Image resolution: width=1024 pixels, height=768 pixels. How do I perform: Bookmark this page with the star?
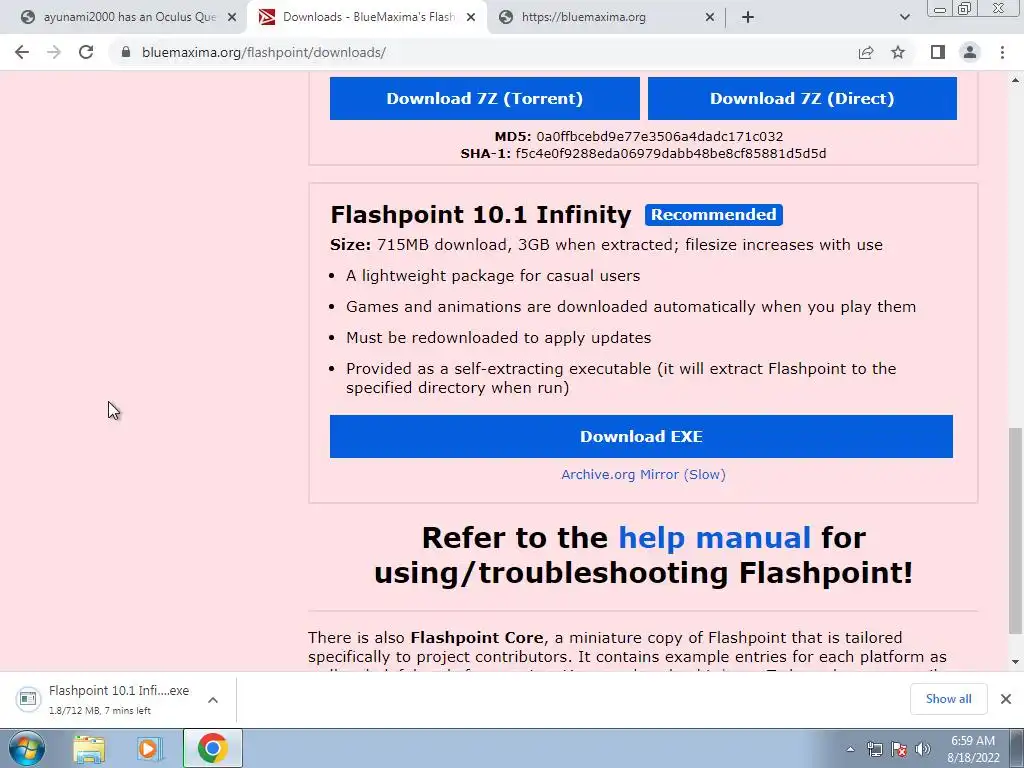coord(898,52)
